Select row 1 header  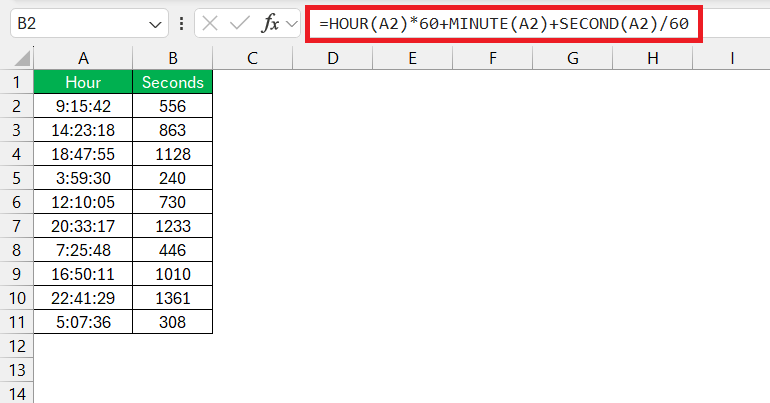pyautogui.click(x=17, y=82)
